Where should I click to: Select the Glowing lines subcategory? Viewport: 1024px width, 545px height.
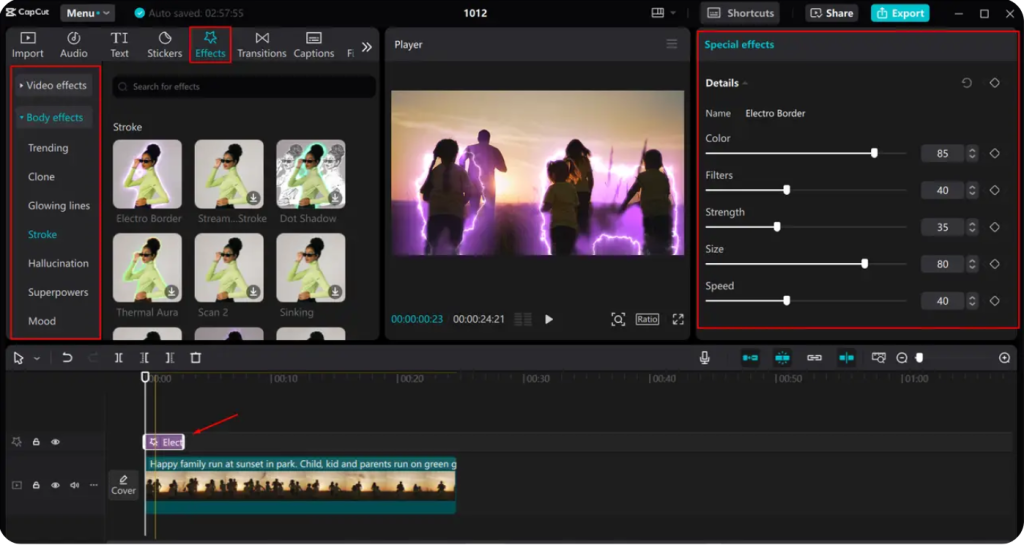point(59,206)
